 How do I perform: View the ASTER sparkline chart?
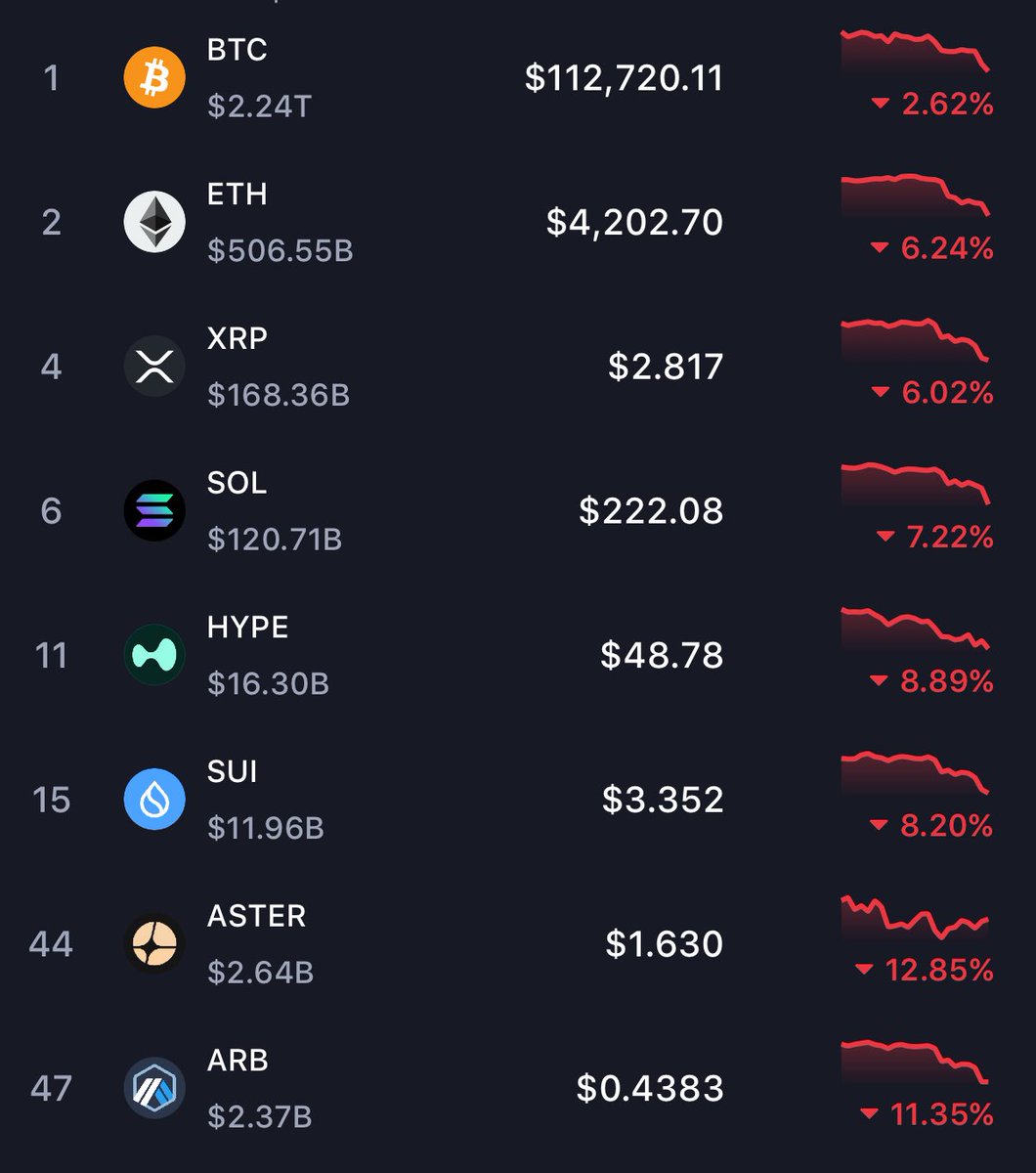pyautogui.click(x=916, y=919)
